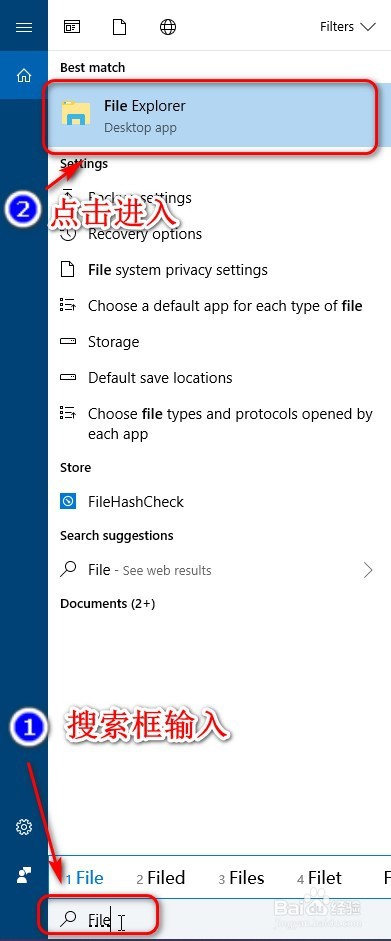Click the File system privacy page icon
The height and width of the screenshot is (941, 391).
pos(68,269)
